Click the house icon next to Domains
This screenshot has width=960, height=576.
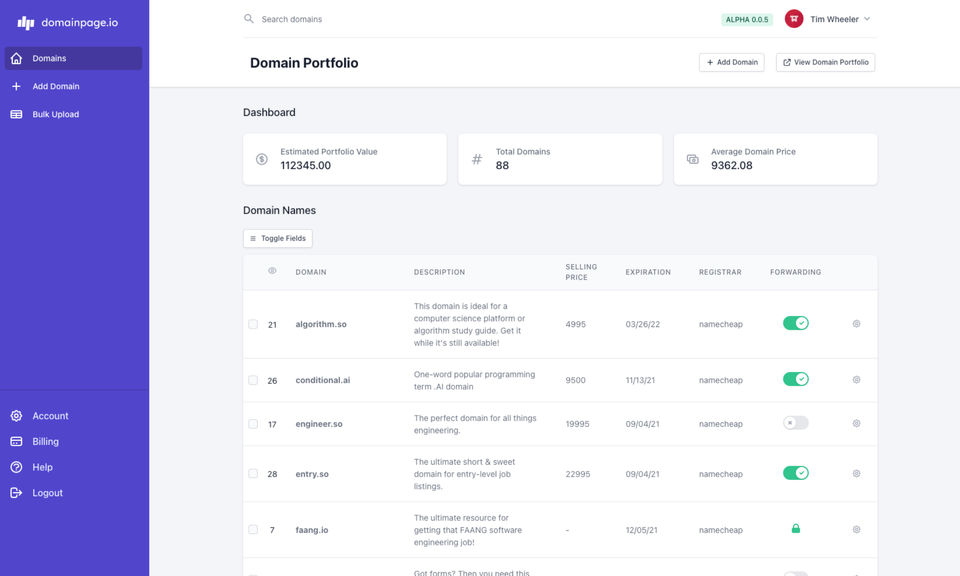click(17, 58)
